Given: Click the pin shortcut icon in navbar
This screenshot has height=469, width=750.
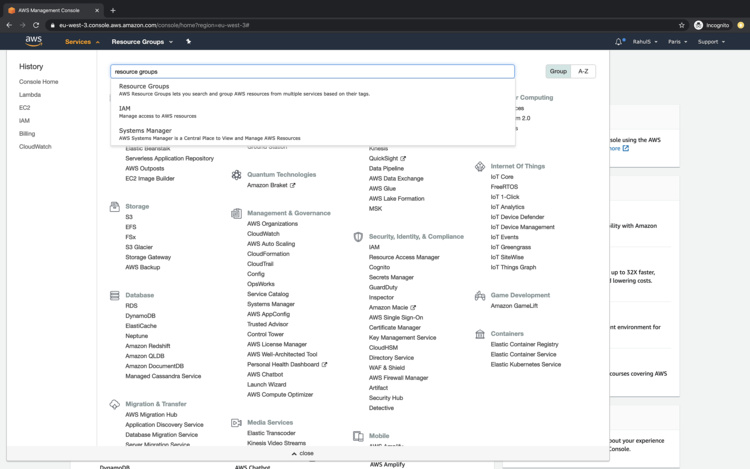Looking at the screenshot, I should (x=188, y=42).
